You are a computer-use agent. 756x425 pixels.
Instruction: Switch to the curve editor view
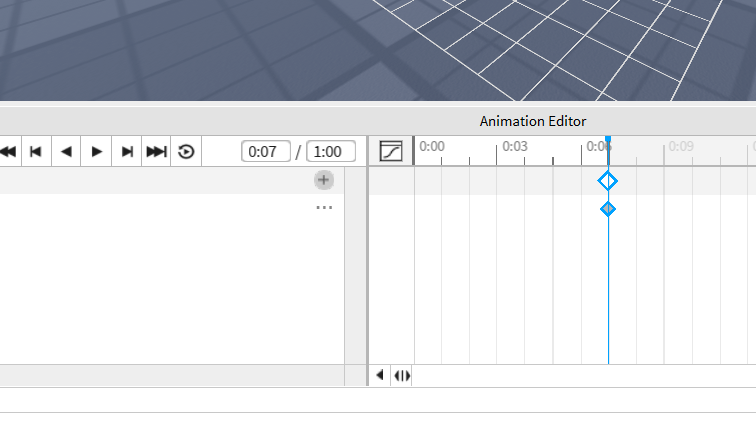pyautogui.click(x=392, y=152)
